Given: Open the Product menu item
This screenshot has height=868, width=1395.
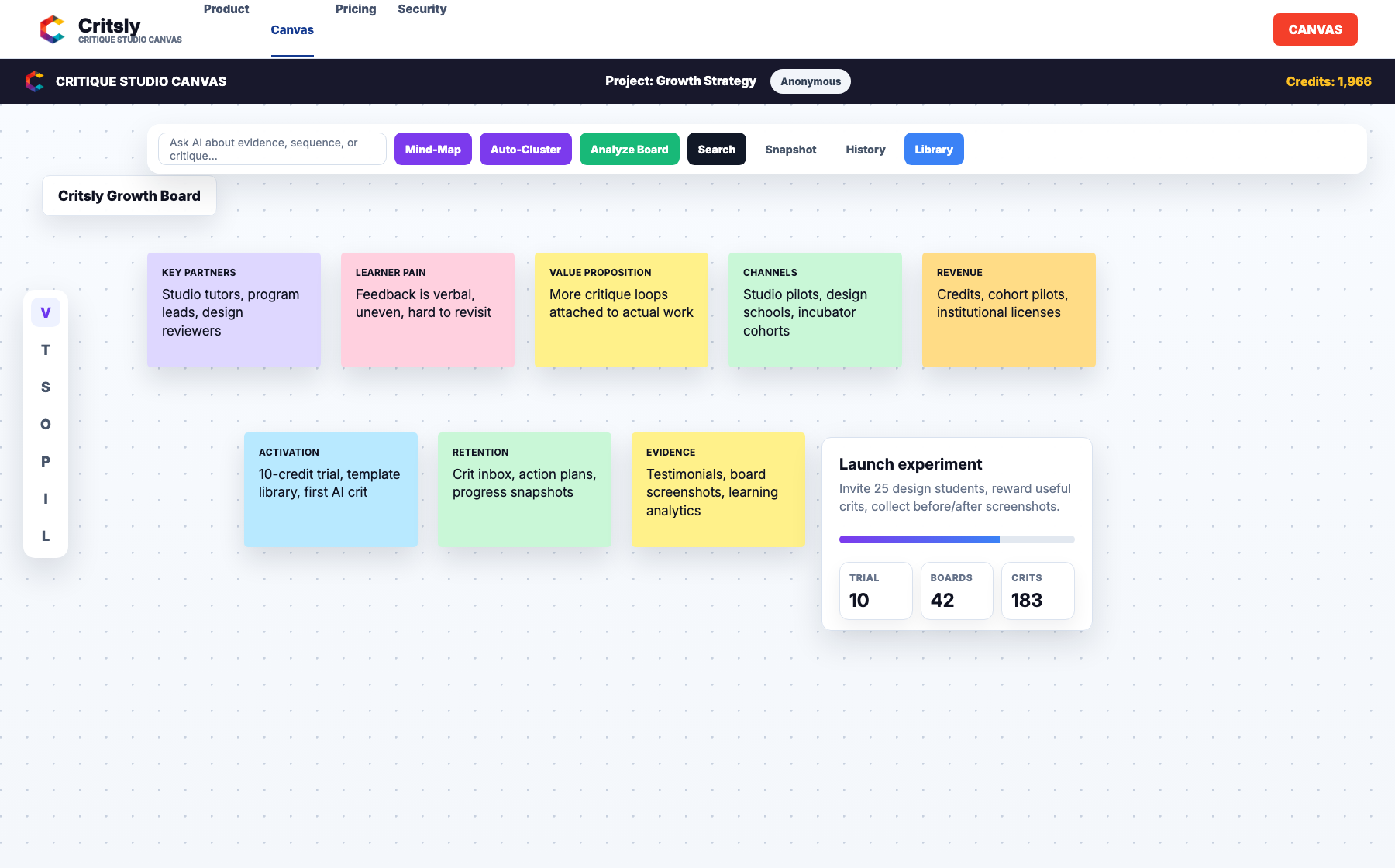Looking at the screenshot, I should (x=226, y=9).
